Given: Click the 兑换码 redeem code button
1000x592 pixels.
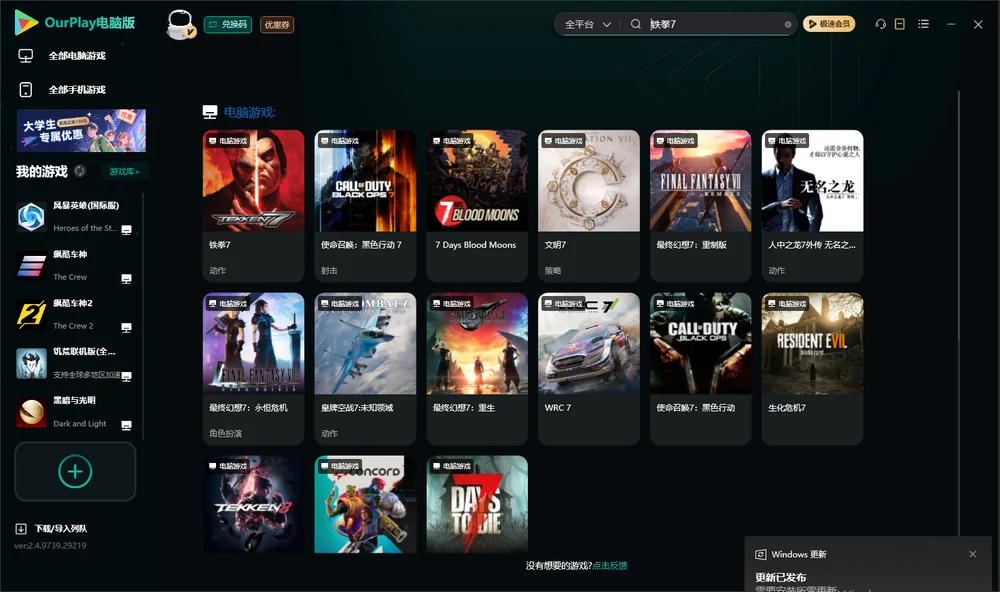Looking at the screenshot, I should click(228, 24).
